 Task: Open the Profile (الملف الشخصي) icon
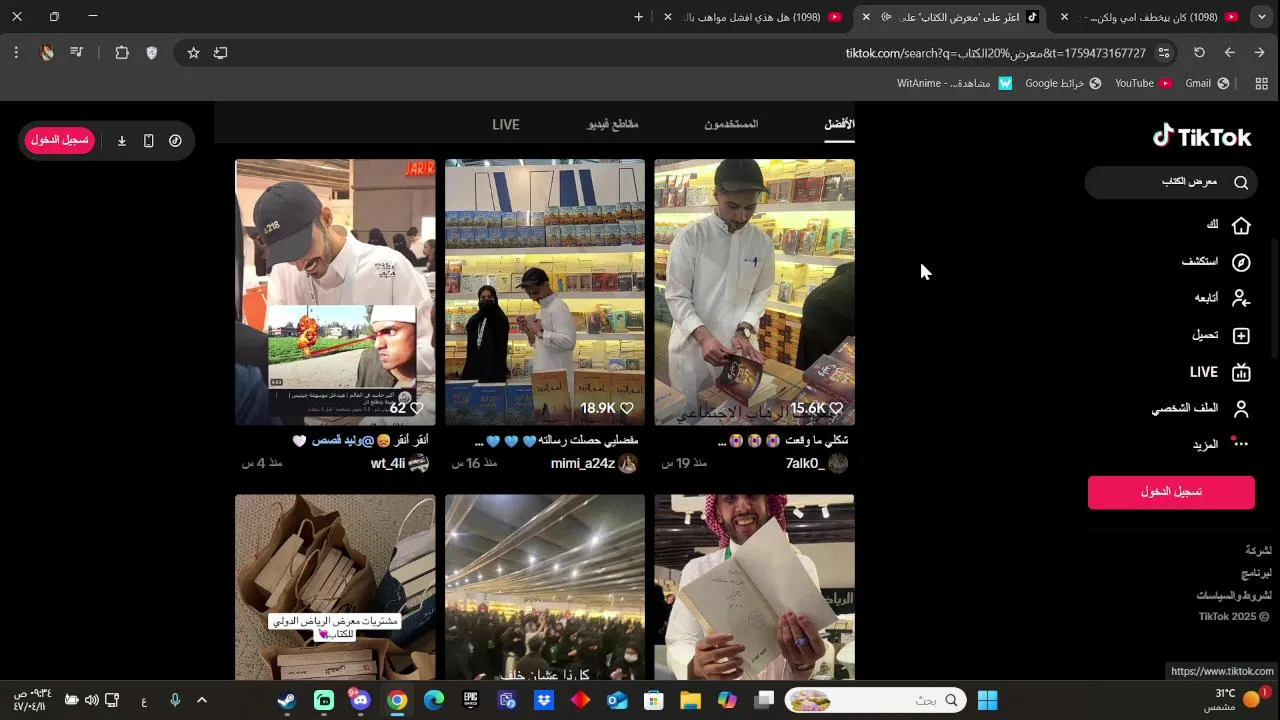(1241, 408)
